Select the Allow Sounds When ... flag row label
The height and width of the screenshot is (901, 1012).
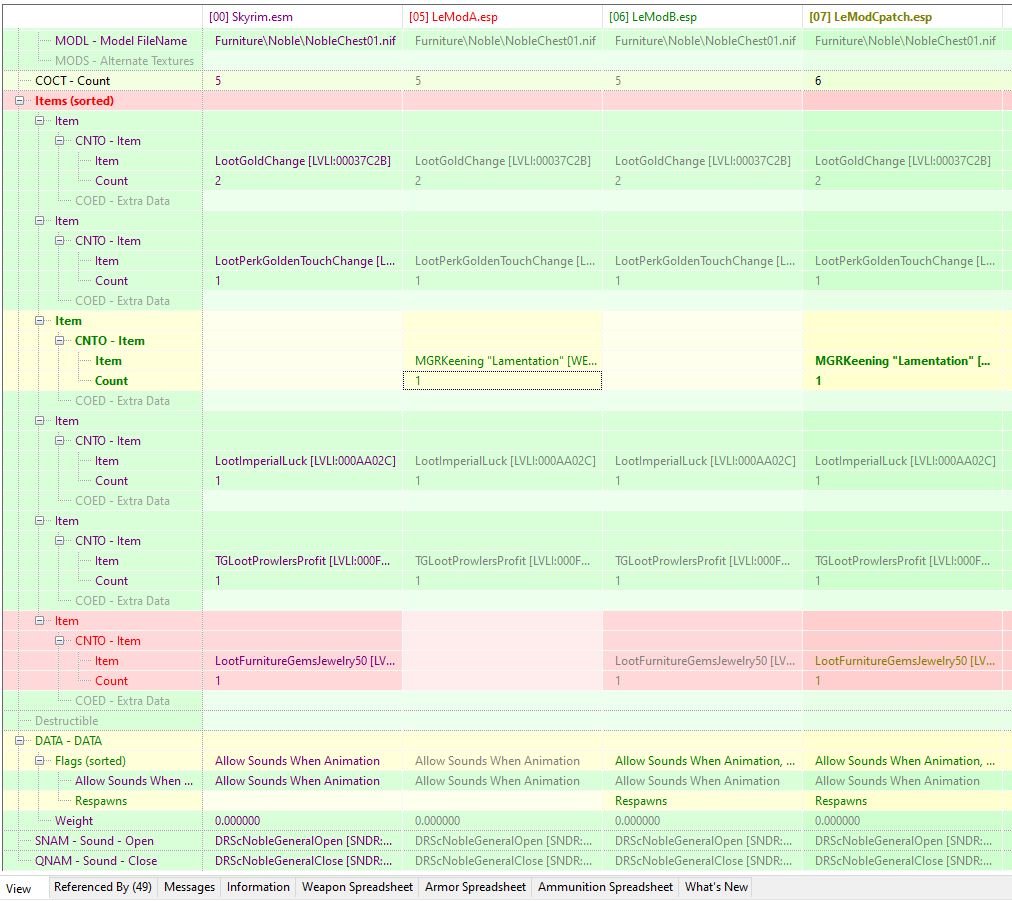click(134, 781)
